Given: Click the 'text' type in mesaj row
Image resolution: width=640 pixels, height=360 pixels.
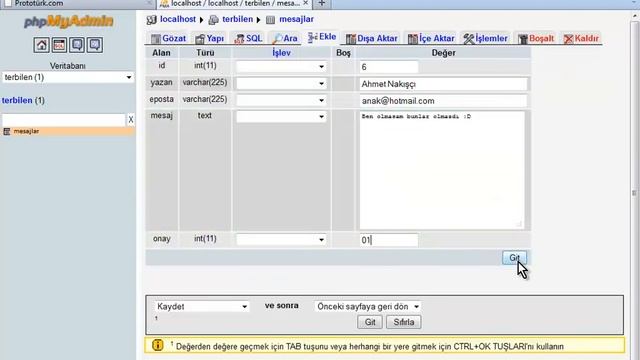Looking at the screenshot, I should click(x=205, y=116).
